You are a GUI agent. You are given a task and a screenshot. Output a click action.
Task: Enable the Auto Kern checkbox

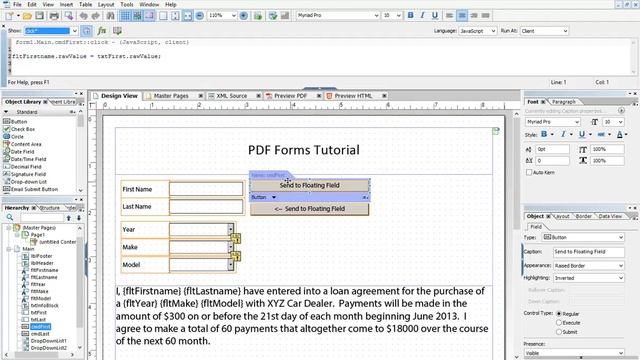tap(529, 173)
